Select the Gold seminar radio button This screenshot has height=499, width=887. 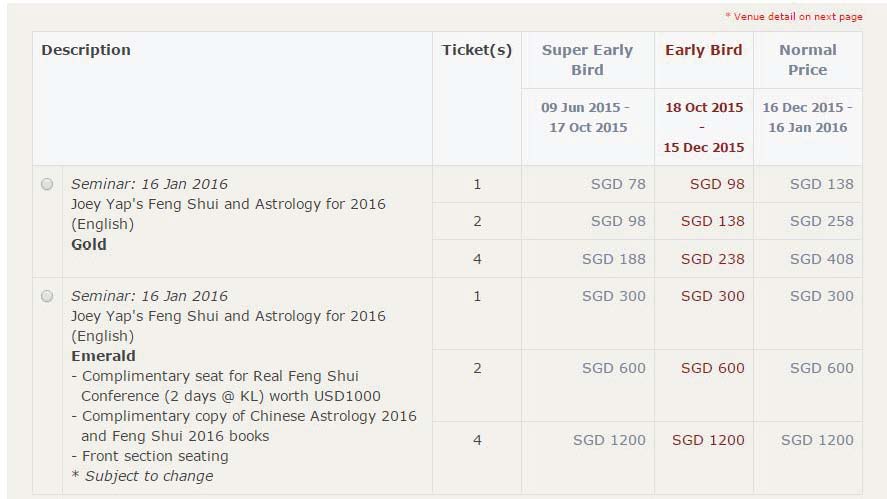tap(47, 184)
